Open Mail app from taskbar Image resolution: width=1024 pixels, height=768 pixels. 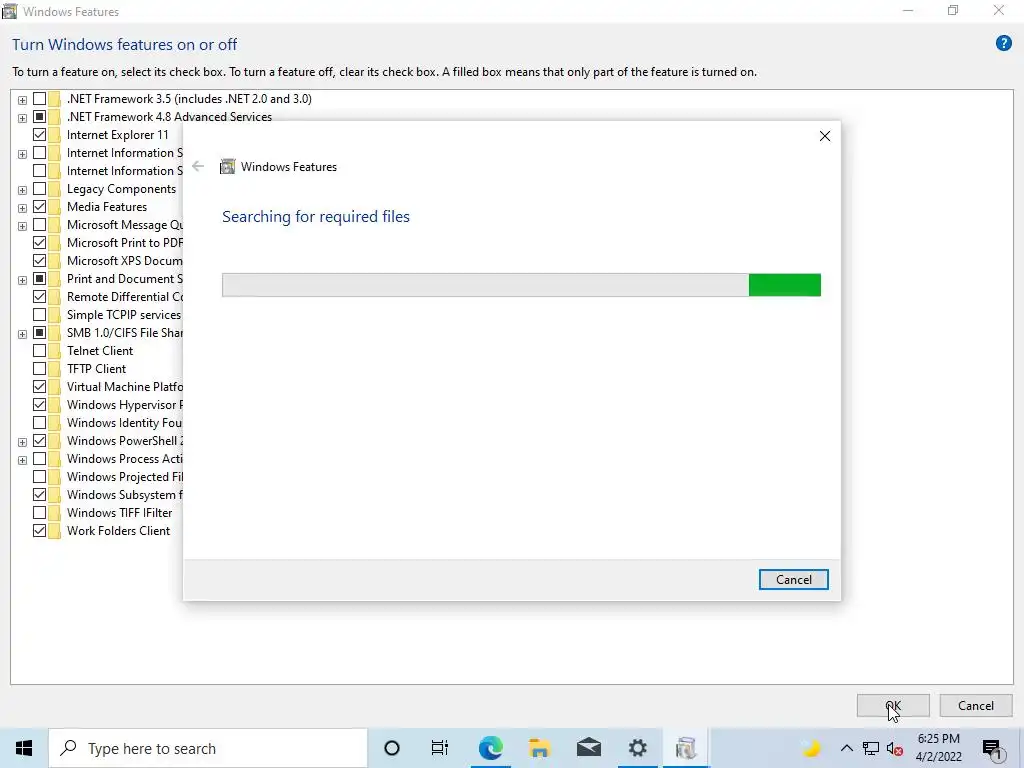588,748
